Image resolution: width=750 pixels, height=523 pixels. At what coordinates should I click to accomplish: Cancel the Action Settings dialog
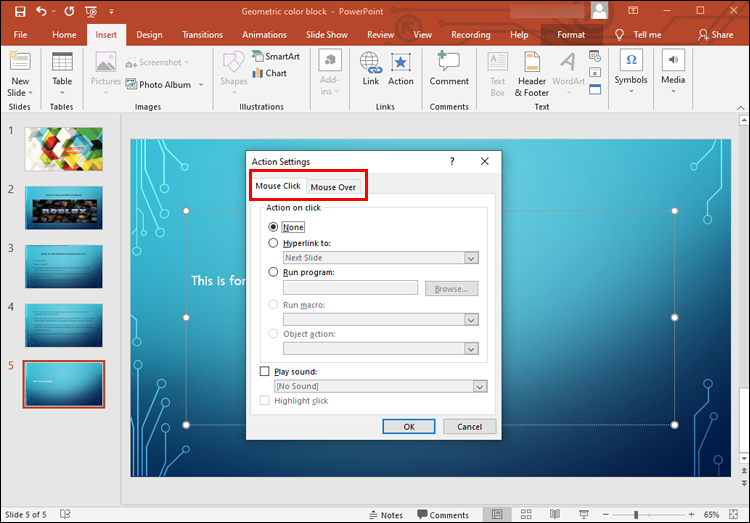(x=470, y=426)
